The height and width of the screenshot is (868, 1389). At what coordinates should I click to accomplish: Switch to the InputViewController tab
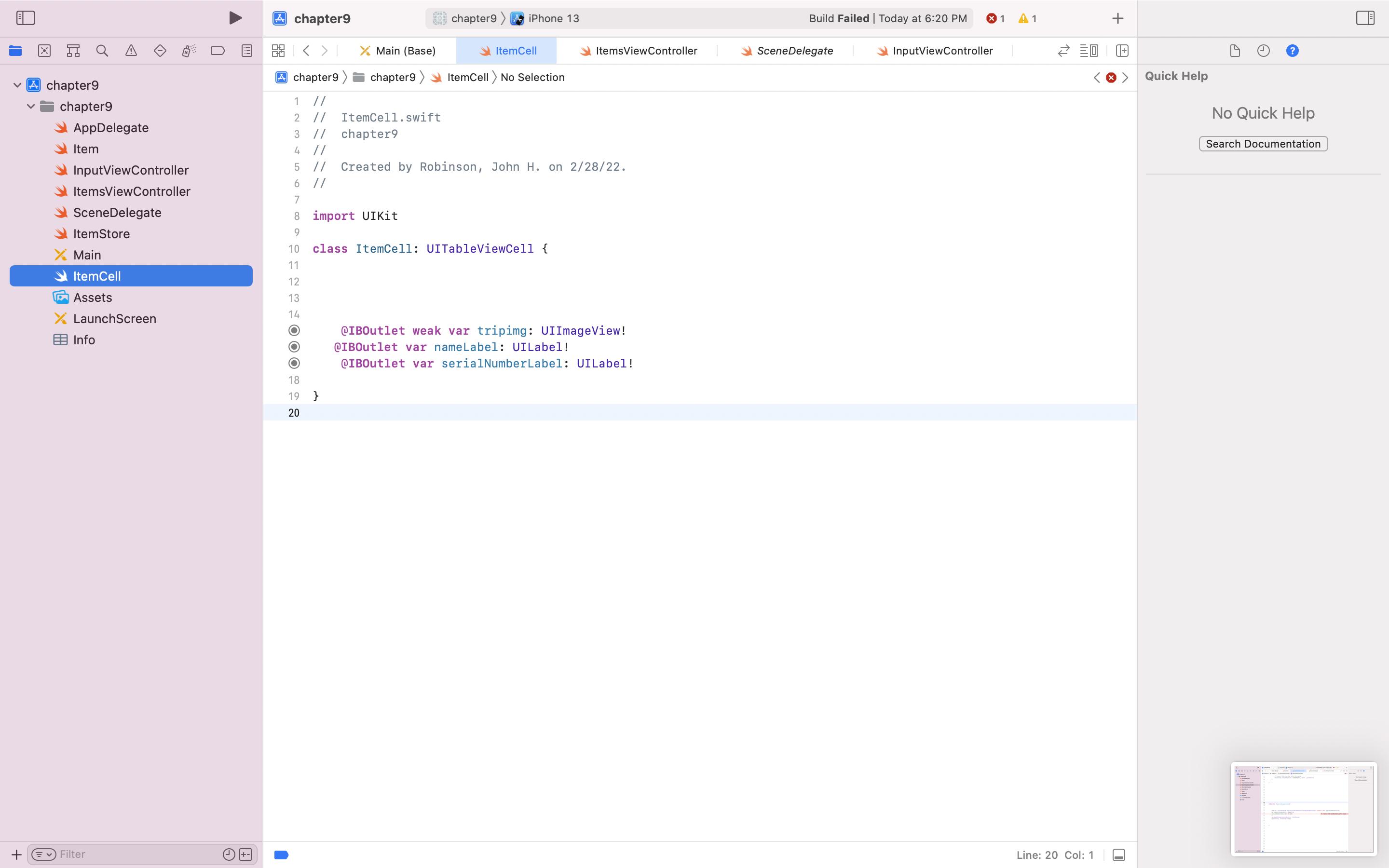coord(934,51)
